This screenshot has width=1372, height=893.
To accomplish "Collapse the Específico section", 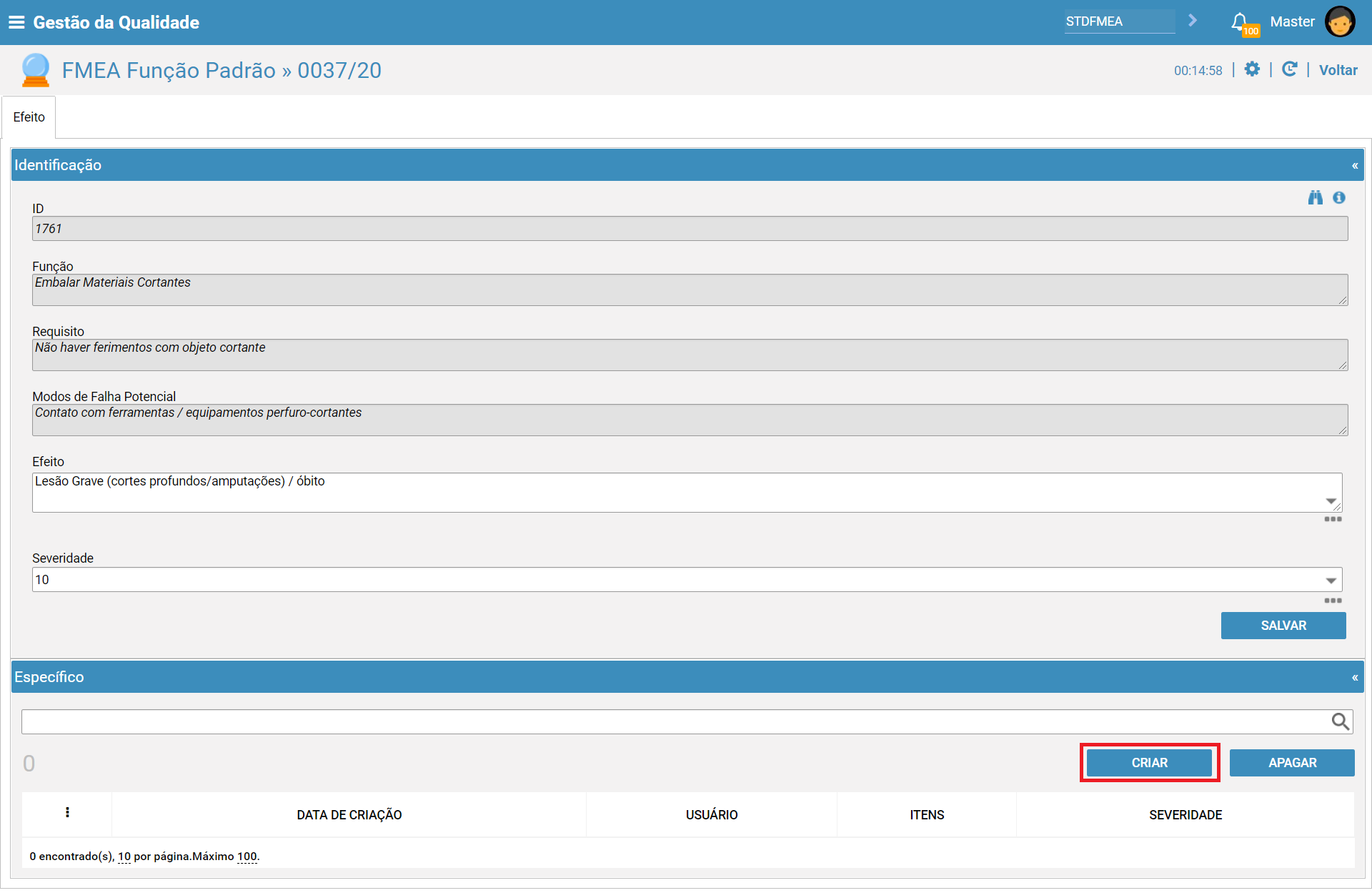I will point(1355,677).
